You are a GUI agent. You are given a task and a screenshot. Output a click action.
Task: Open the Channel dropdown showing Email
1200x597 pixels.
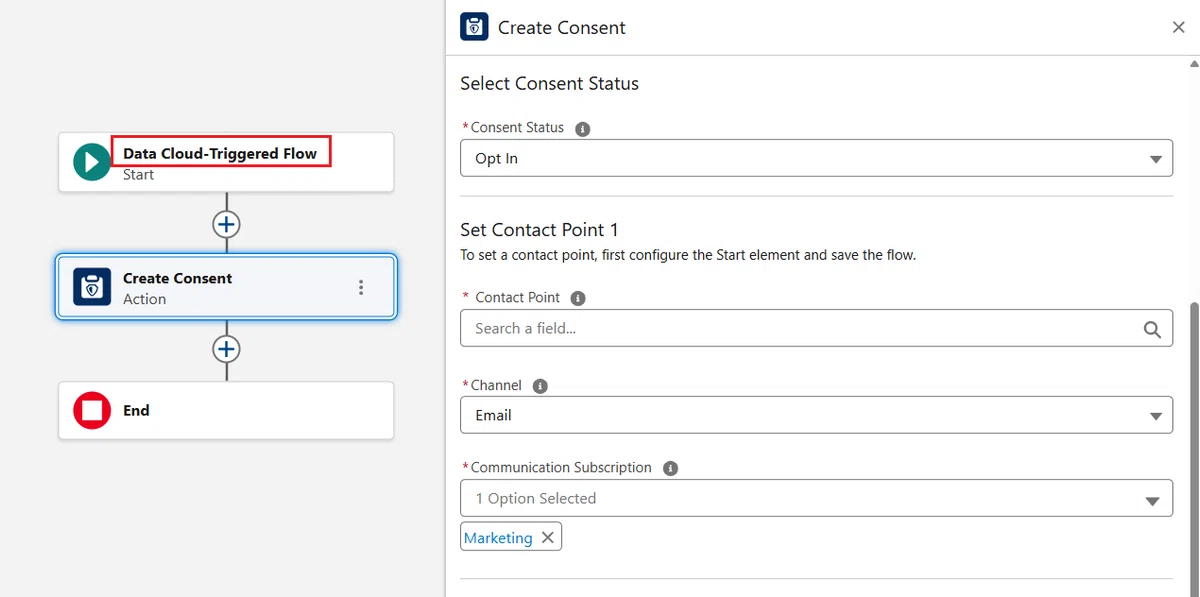pyautogui.click(x=816, y=415)
